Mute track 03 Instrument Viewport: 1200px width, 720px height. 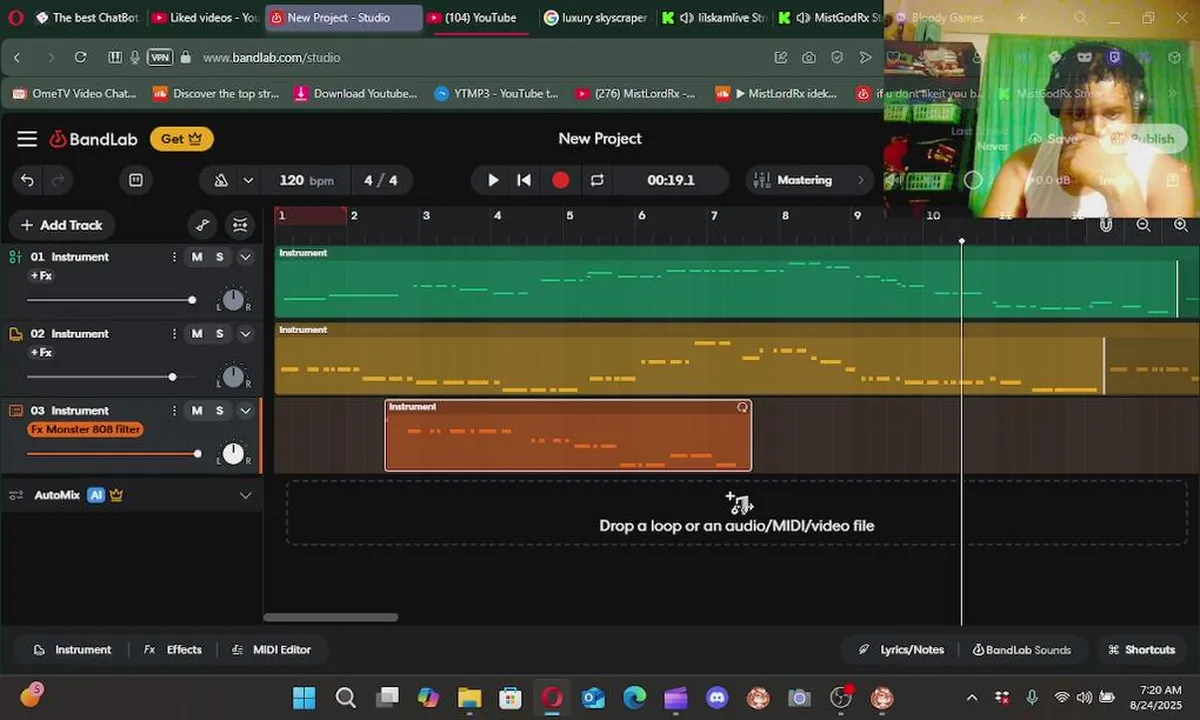pyautogui.click(x=197, y=411)
